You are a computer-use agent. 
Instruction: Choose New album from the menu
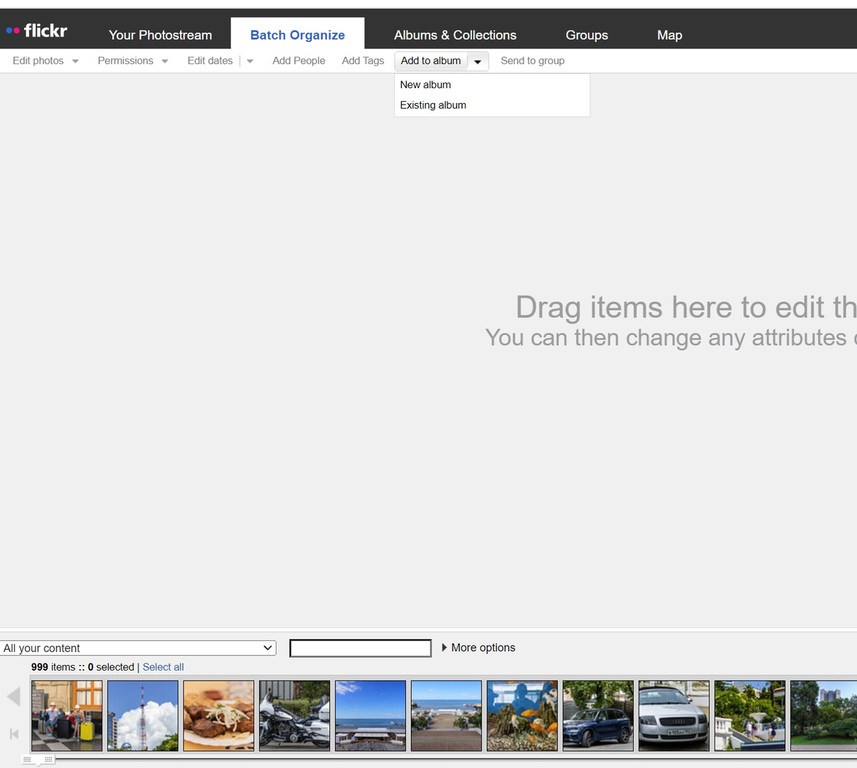(426, 85)
